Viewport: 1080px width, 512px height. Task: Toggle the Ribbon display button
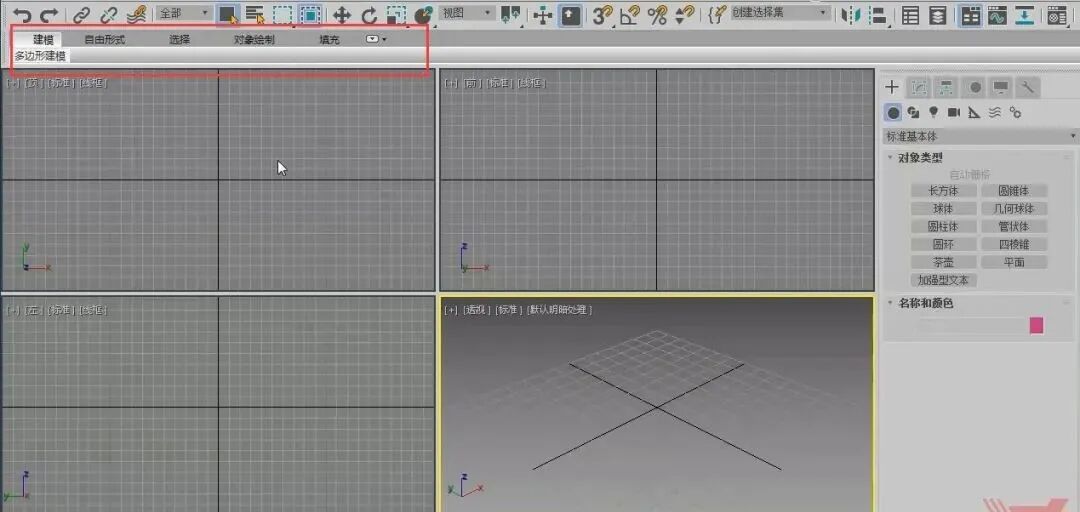coord(971,14)
